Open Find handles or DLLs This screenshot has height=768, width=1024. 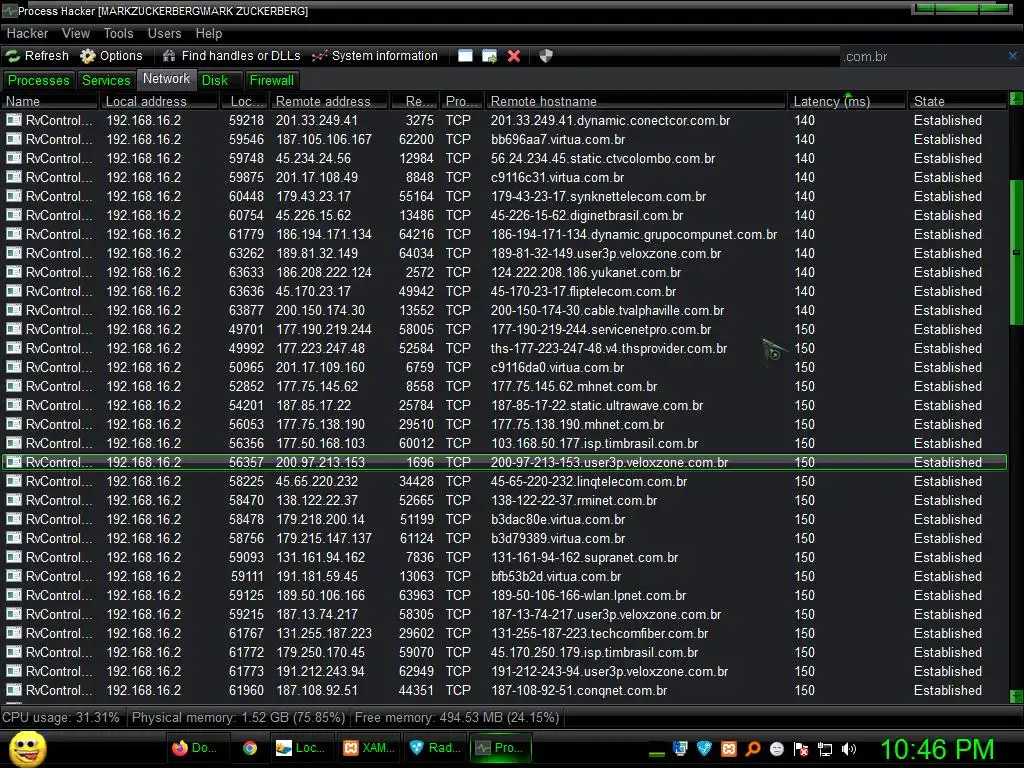pos(231,56)
